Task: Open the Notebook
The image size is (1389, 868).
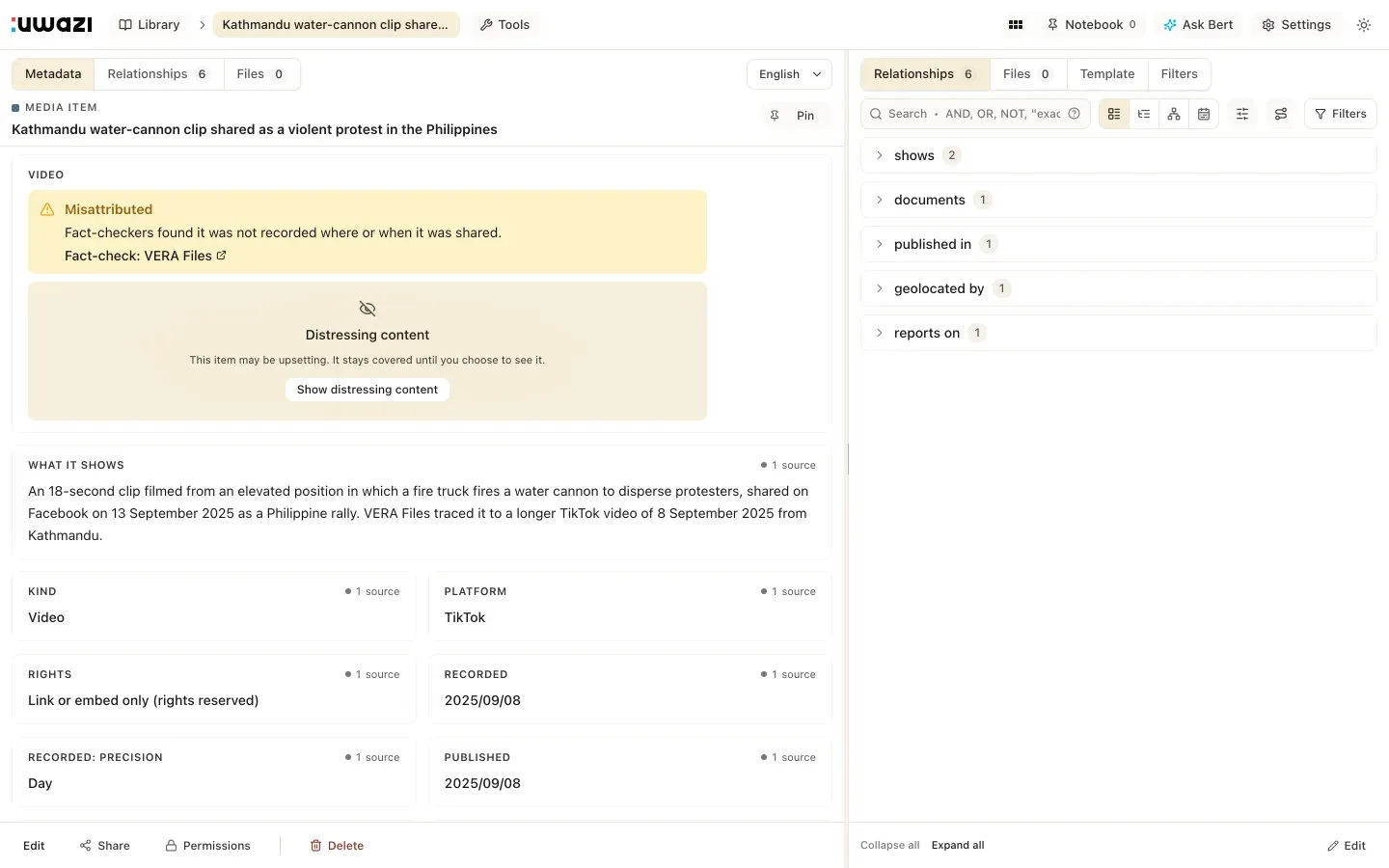Action: click(x=1091, y=25)
